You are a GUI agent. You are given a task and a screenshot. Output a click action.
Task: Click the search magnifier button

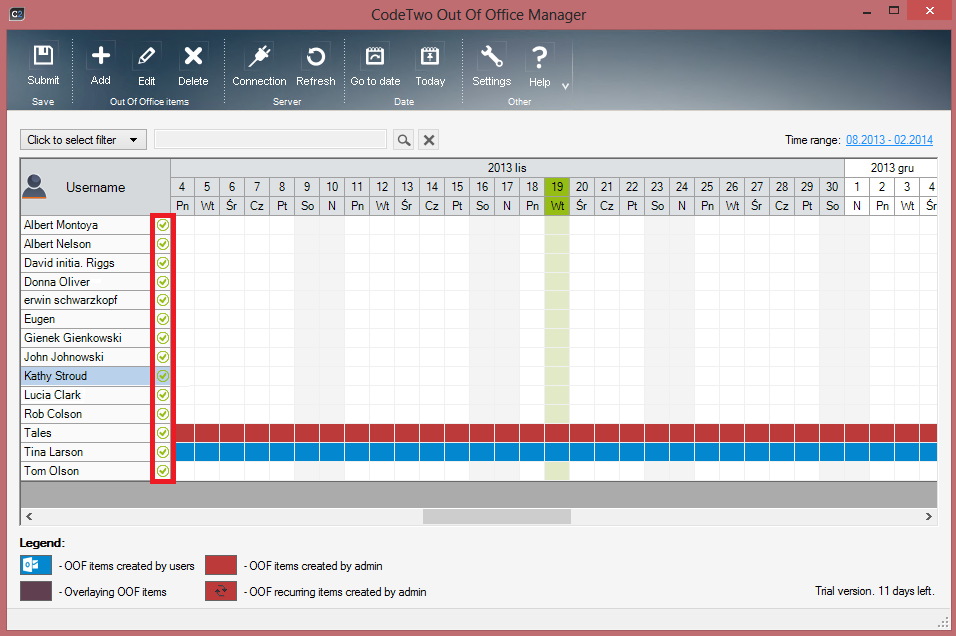[x=404, y=140]
